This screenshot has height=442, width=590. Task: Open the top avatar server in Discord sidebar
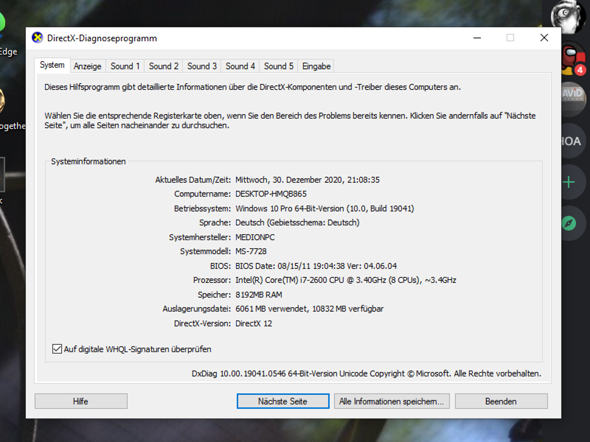click(569, 16)
